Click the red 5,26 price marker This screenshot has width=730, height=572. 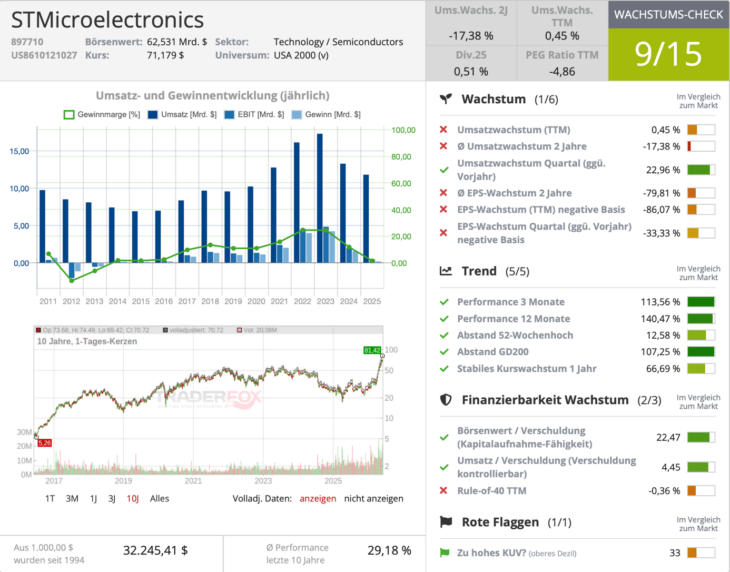coord(44,443)
